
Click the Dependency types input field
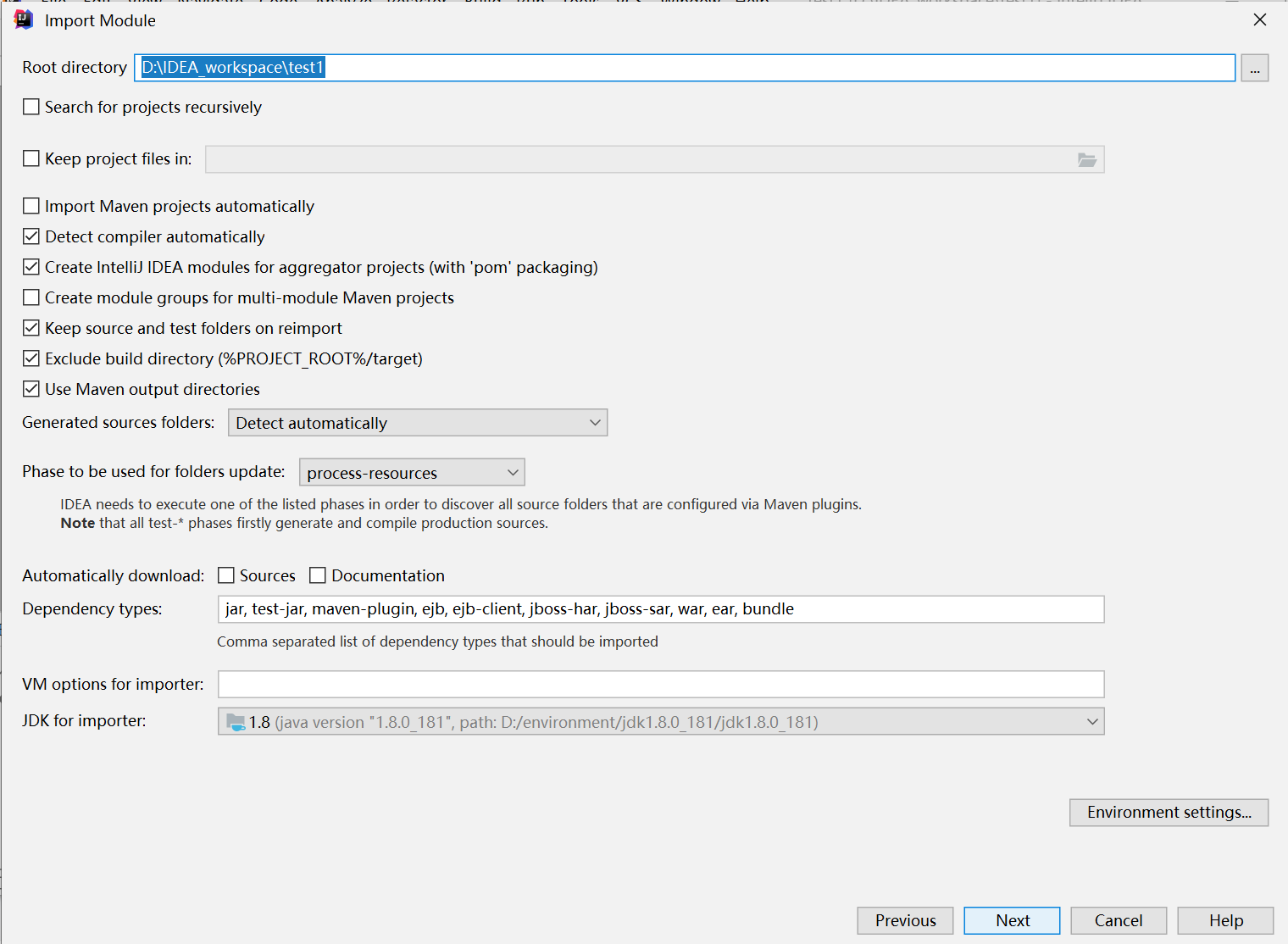[x=661, y=609]
